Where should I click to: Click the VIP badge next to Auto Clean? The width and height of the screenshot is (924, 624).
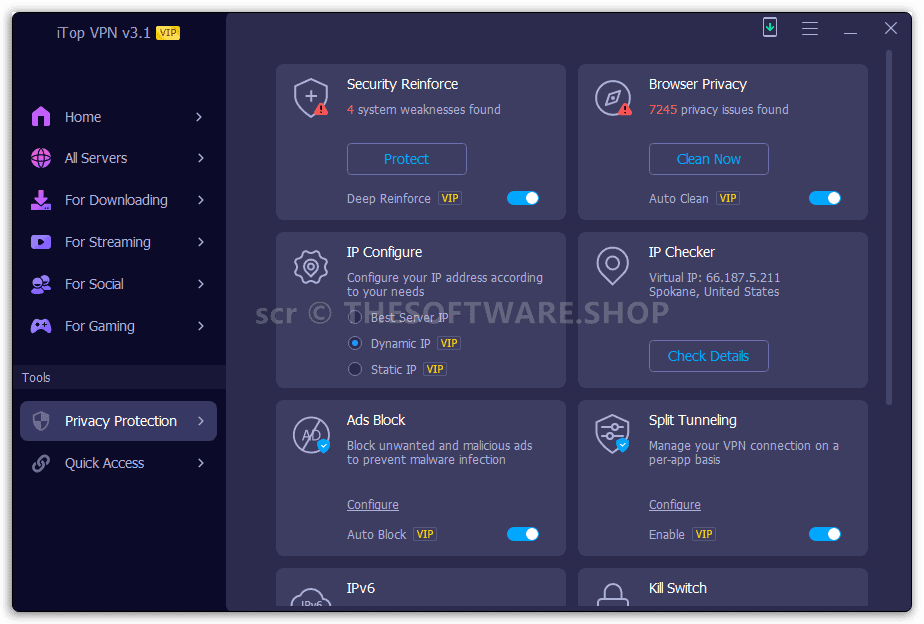pyautogui.click(x=728, y=199)
